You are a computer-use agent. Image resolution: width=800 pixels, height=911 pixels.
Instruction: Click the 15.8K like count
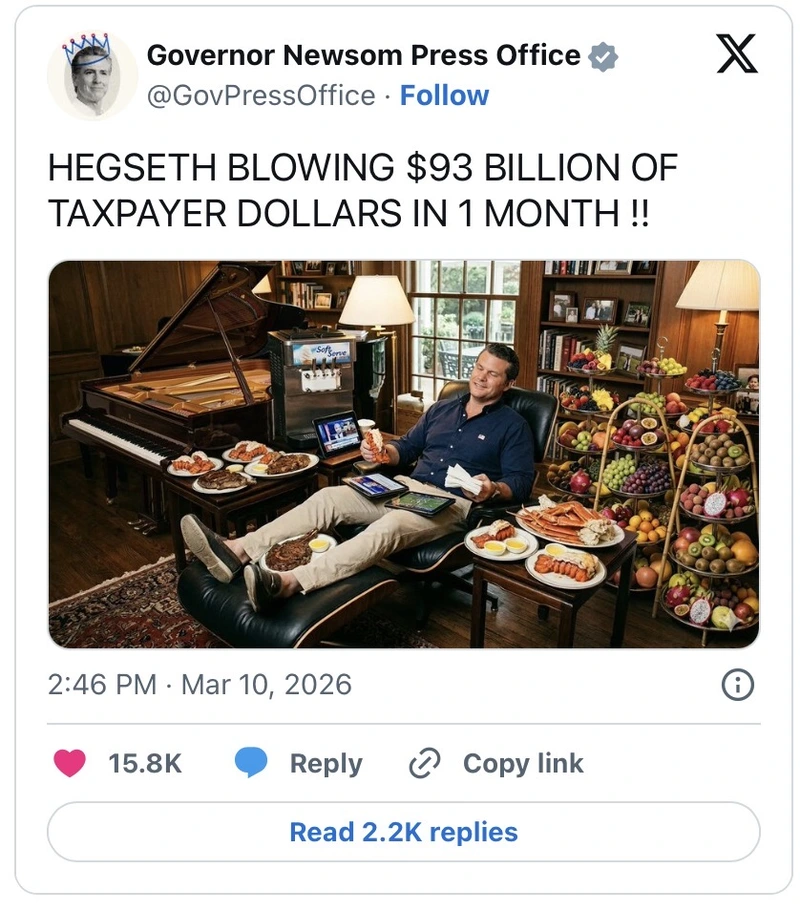pos(145,764)
